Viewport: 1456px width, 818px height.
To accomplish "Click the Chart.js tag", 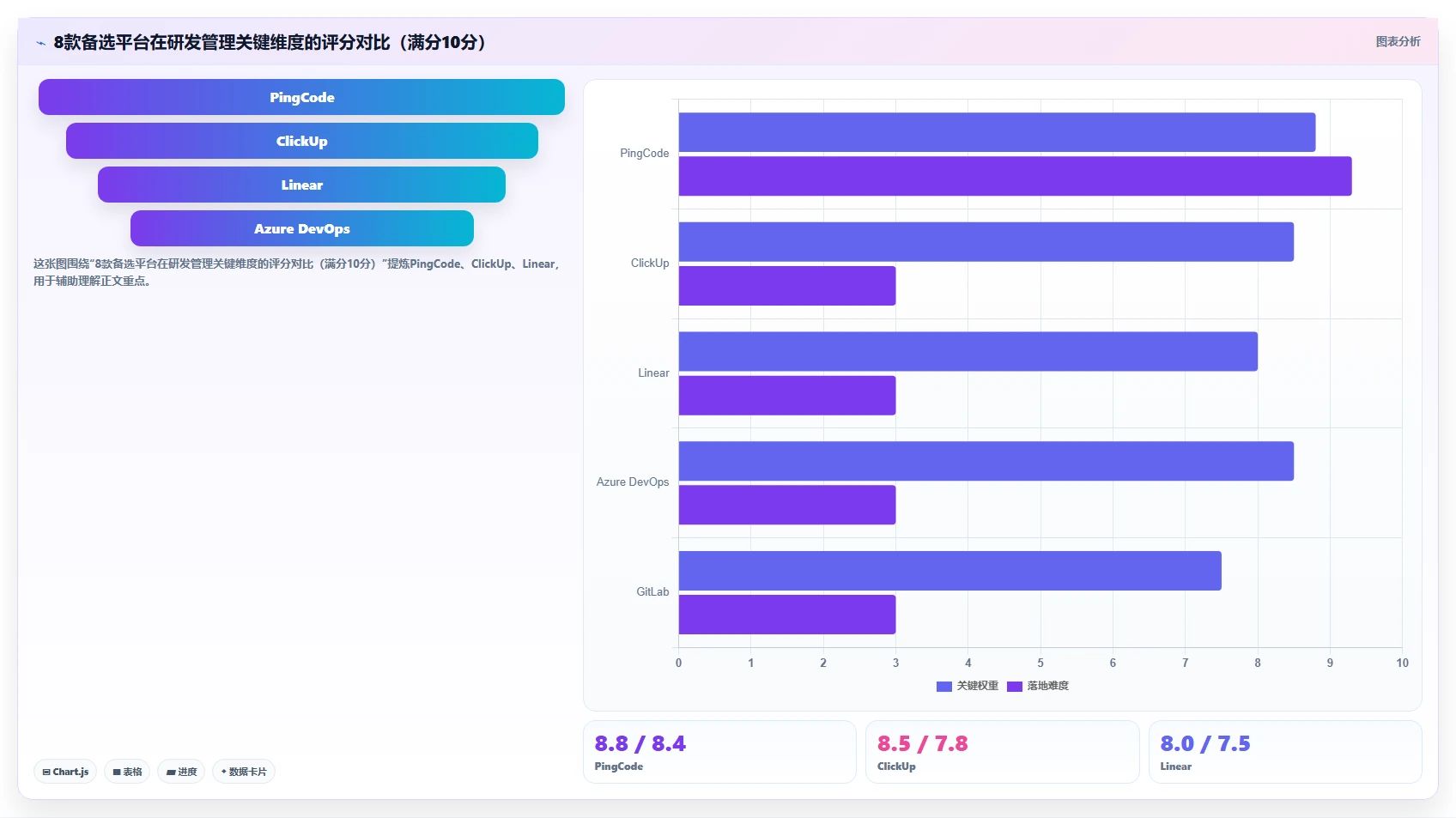I will pyautogui.click(x=65, y=772).
